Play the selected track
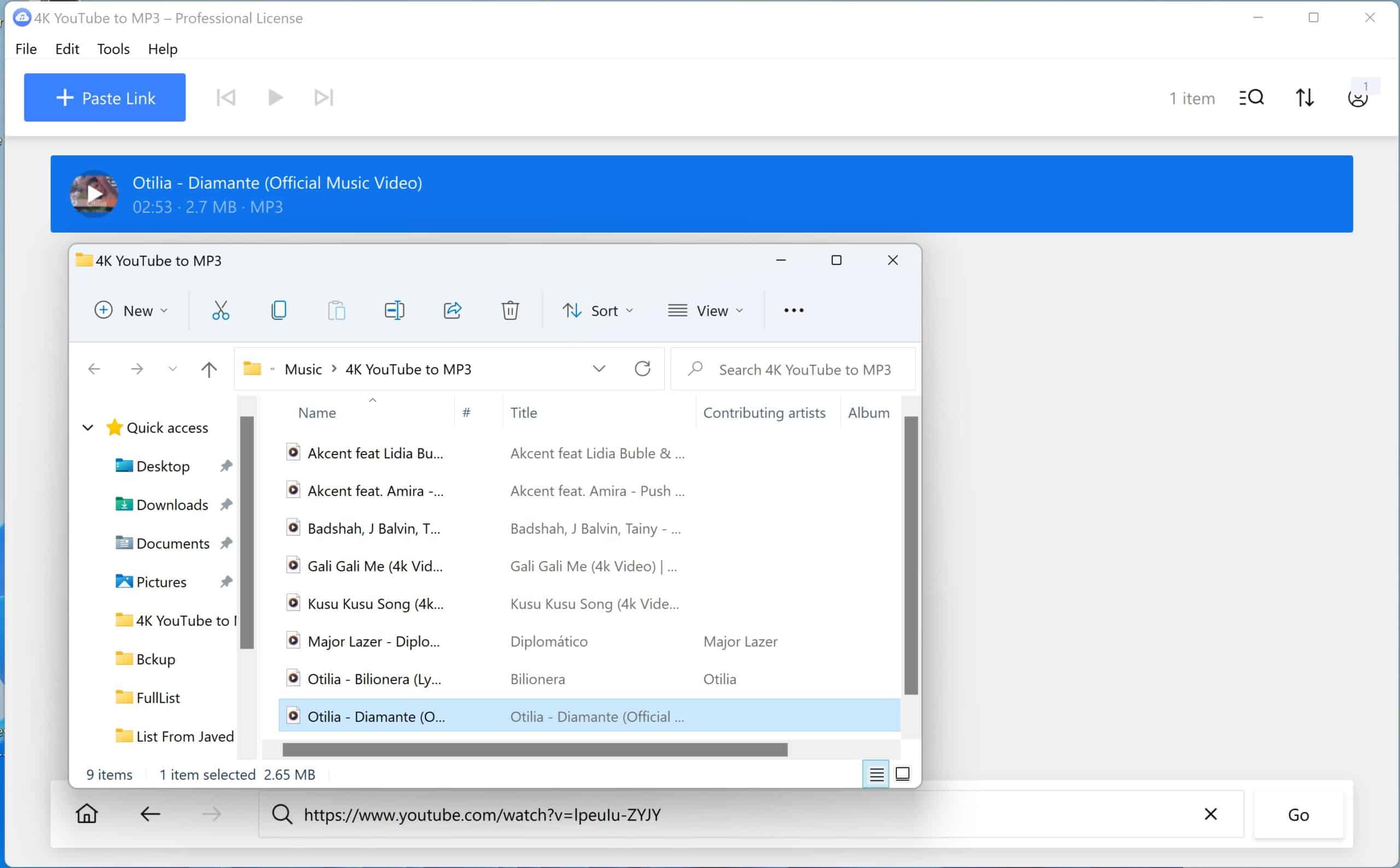This screenshot has width=1400, height=868. pos(276,97)
